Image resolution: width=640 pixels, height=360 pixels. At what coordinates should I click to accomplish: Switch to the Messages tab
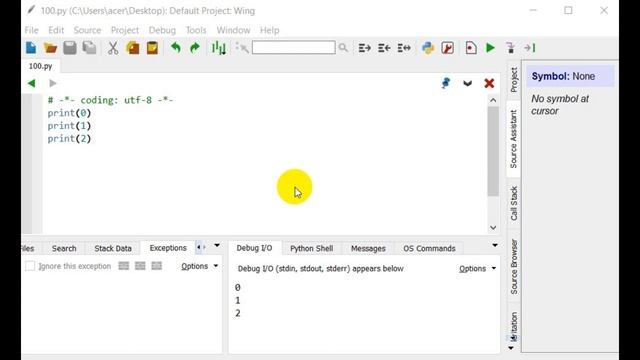pyautogui.click(x=368, y=248)
